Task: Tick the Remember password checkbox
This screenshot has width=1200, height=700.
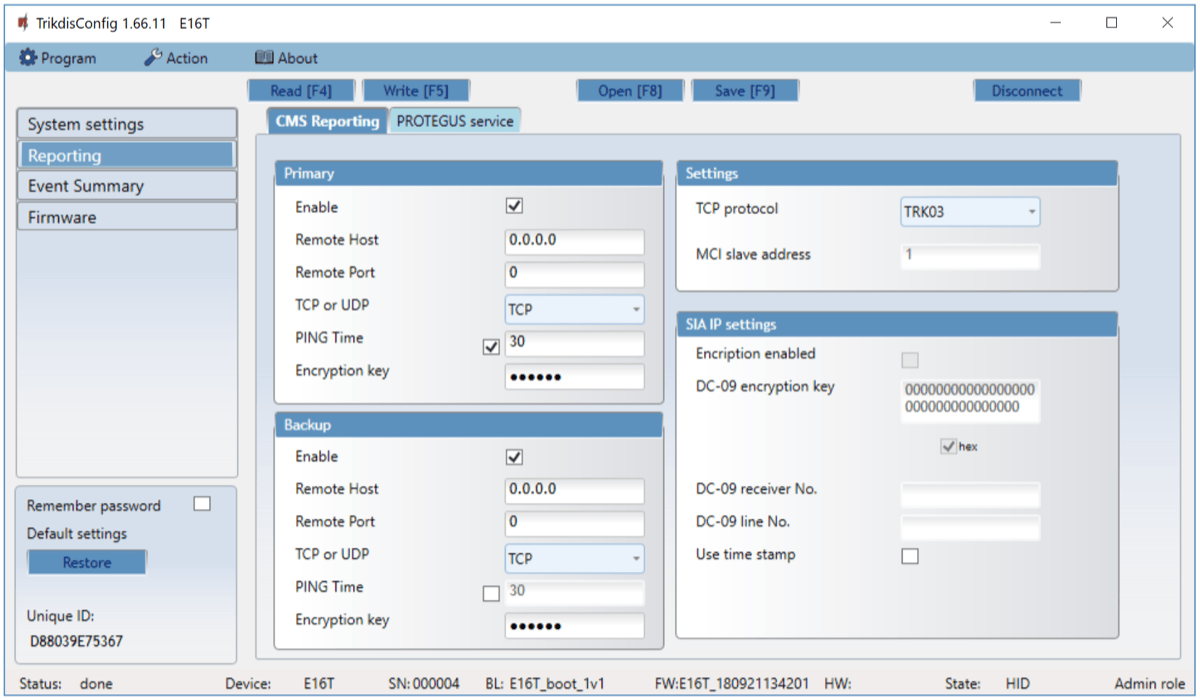Action: [202, 504]
